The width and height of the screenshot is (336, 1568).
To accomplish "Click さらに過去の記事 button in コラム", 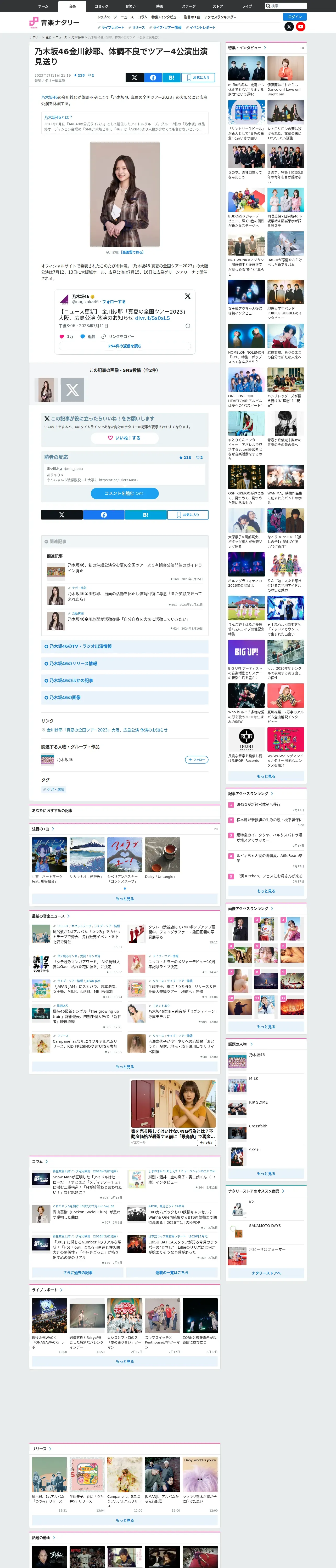I will point(78,1272).
